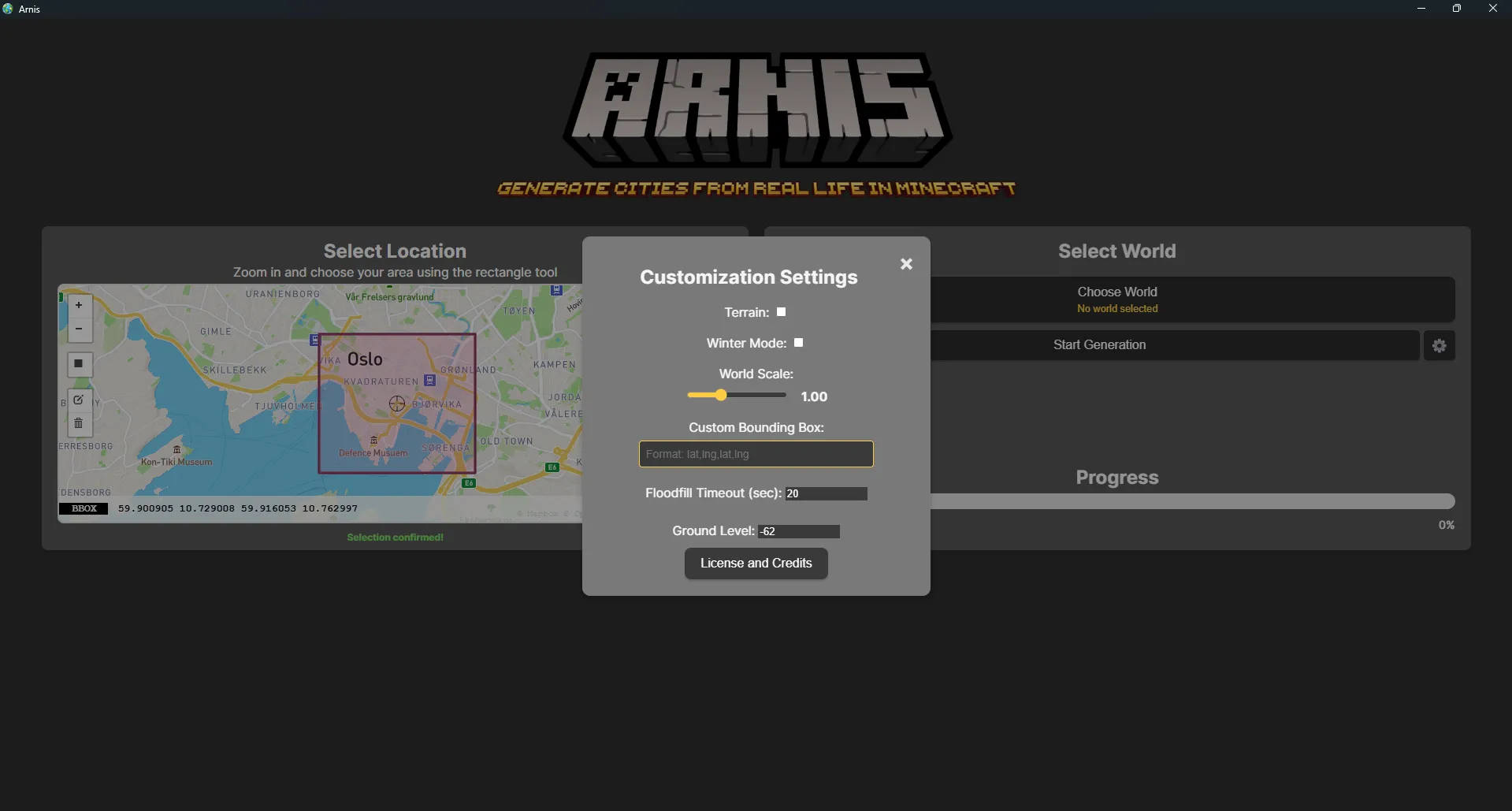The width and height of the screenshot is (1512, 811).
Task: Zoom in on the map
Action: point(79,306)
